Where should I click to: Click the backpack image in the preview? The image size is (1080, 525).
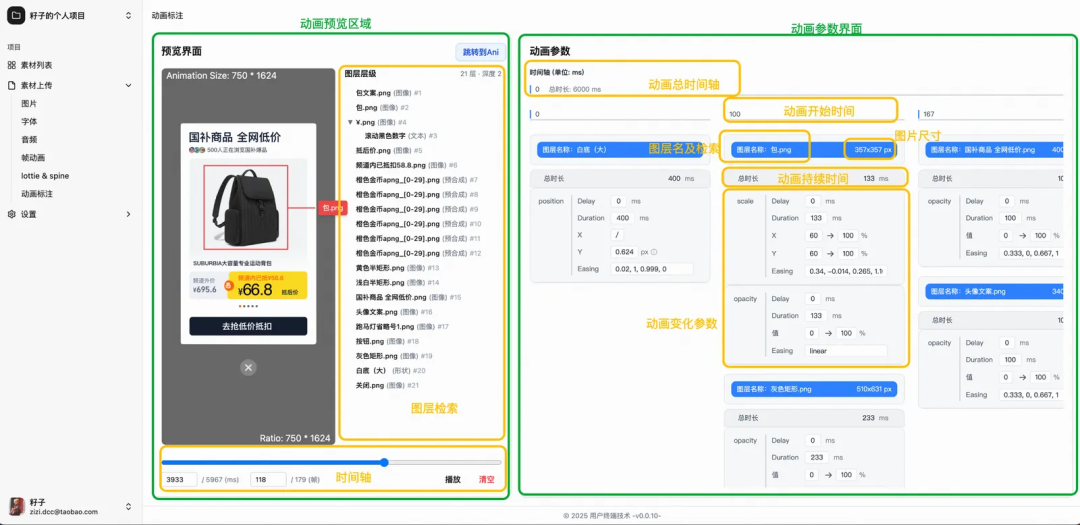pos(246,207)
